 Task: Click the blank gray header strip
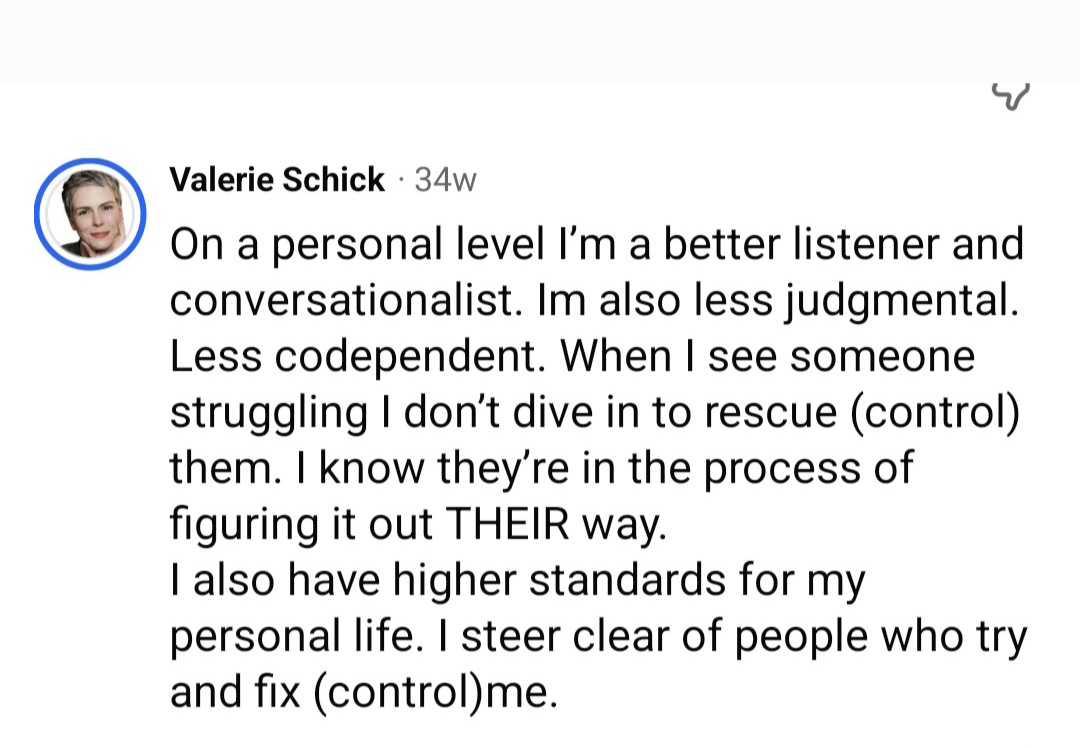(540, 40)
